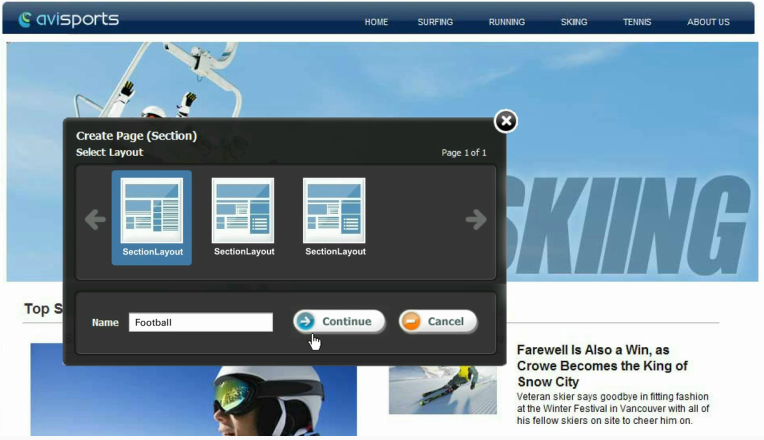Open the HOME nav item
Screen dimensions: 764x440
pyautogui.click(x=376, y=22)
